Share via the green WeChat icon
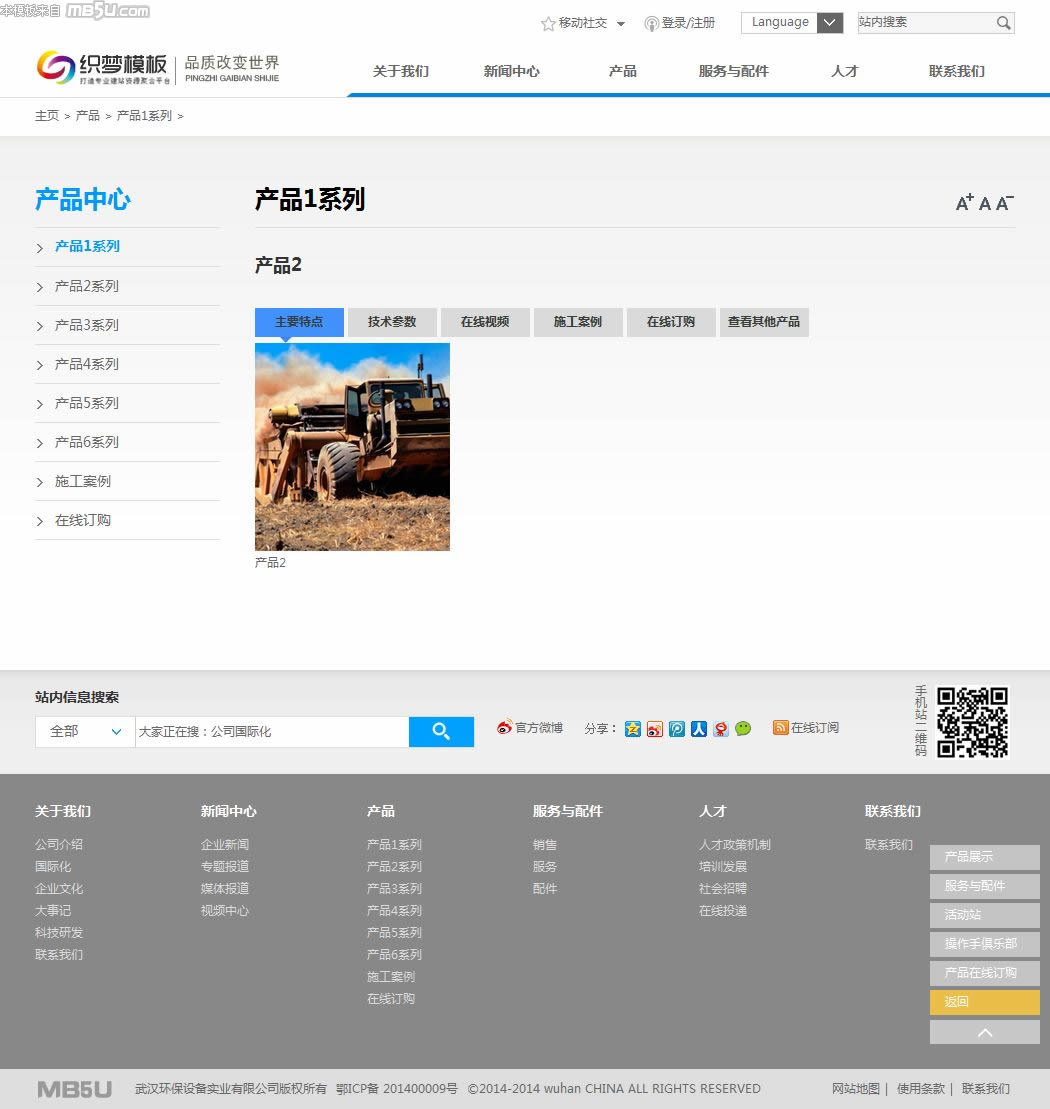The height and width of the screenshot is (1109, 1050). pos(743,729)
